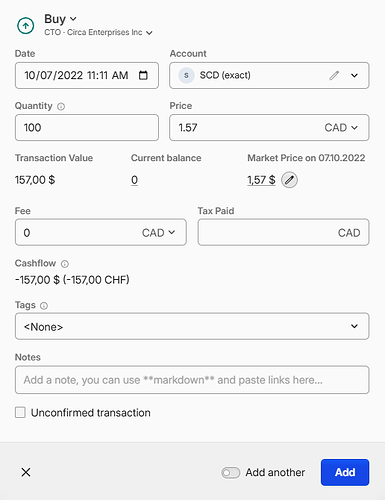Show Cashflow info tooltip icon
The width and height of the screenshot is (385, 500).
65,264
